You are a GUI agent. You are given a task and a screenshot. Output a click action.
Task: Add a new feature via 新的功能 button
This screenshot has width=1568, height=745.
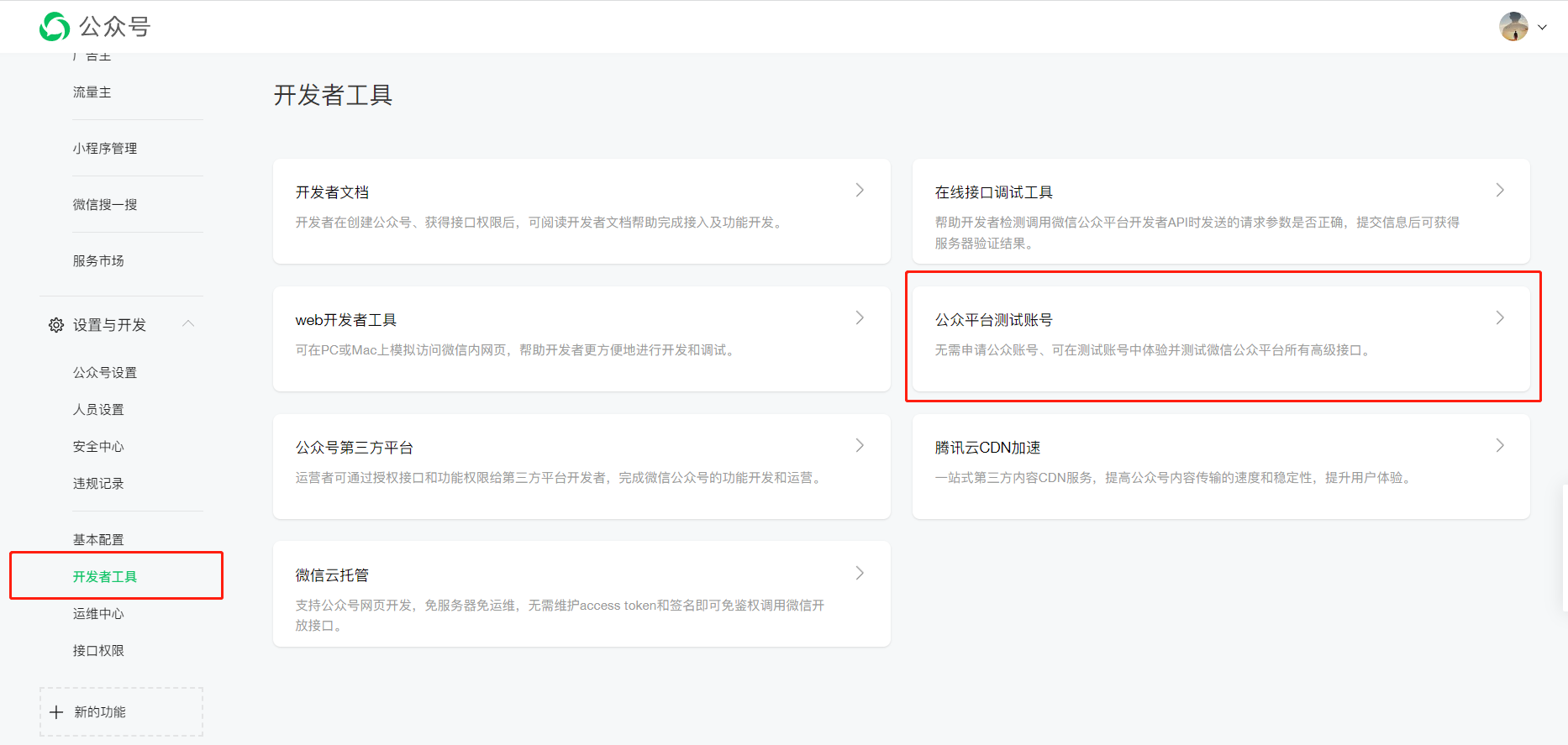pos(121,712)
